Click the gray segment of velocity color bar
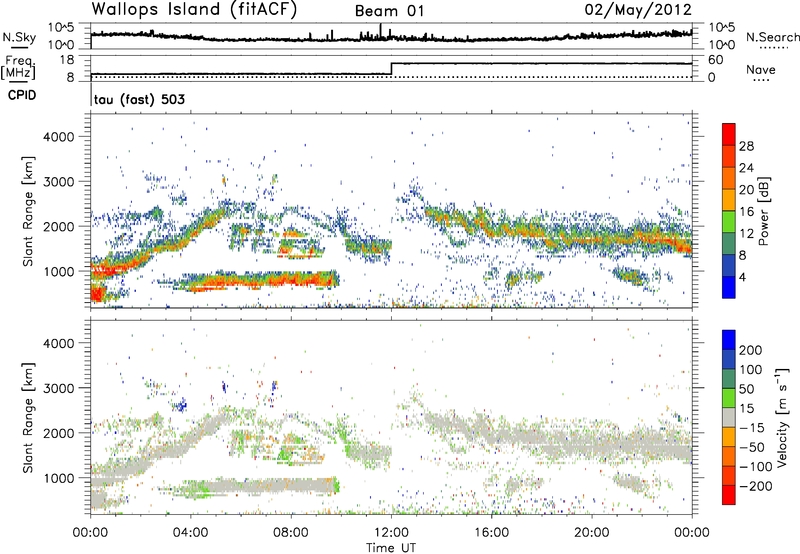The image size is (800, 554). point(729,417)
